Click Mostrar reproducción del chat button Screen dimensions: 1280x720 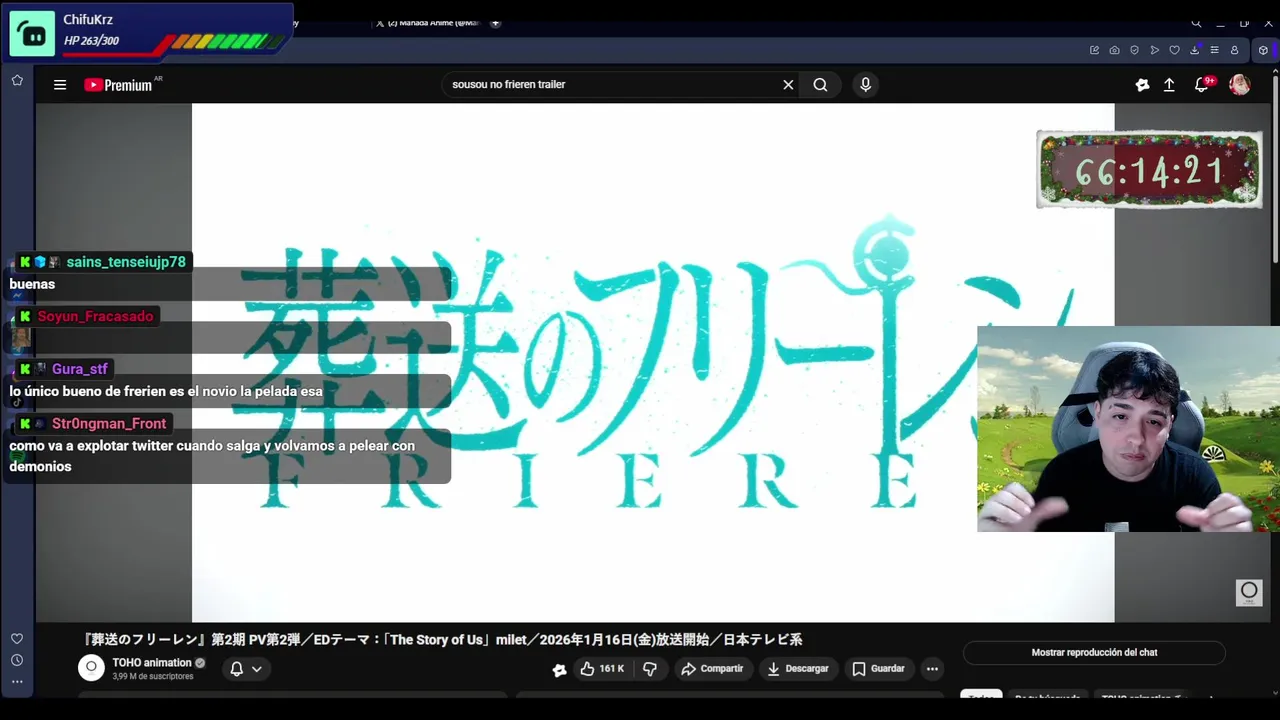(x=1094, y=653)
